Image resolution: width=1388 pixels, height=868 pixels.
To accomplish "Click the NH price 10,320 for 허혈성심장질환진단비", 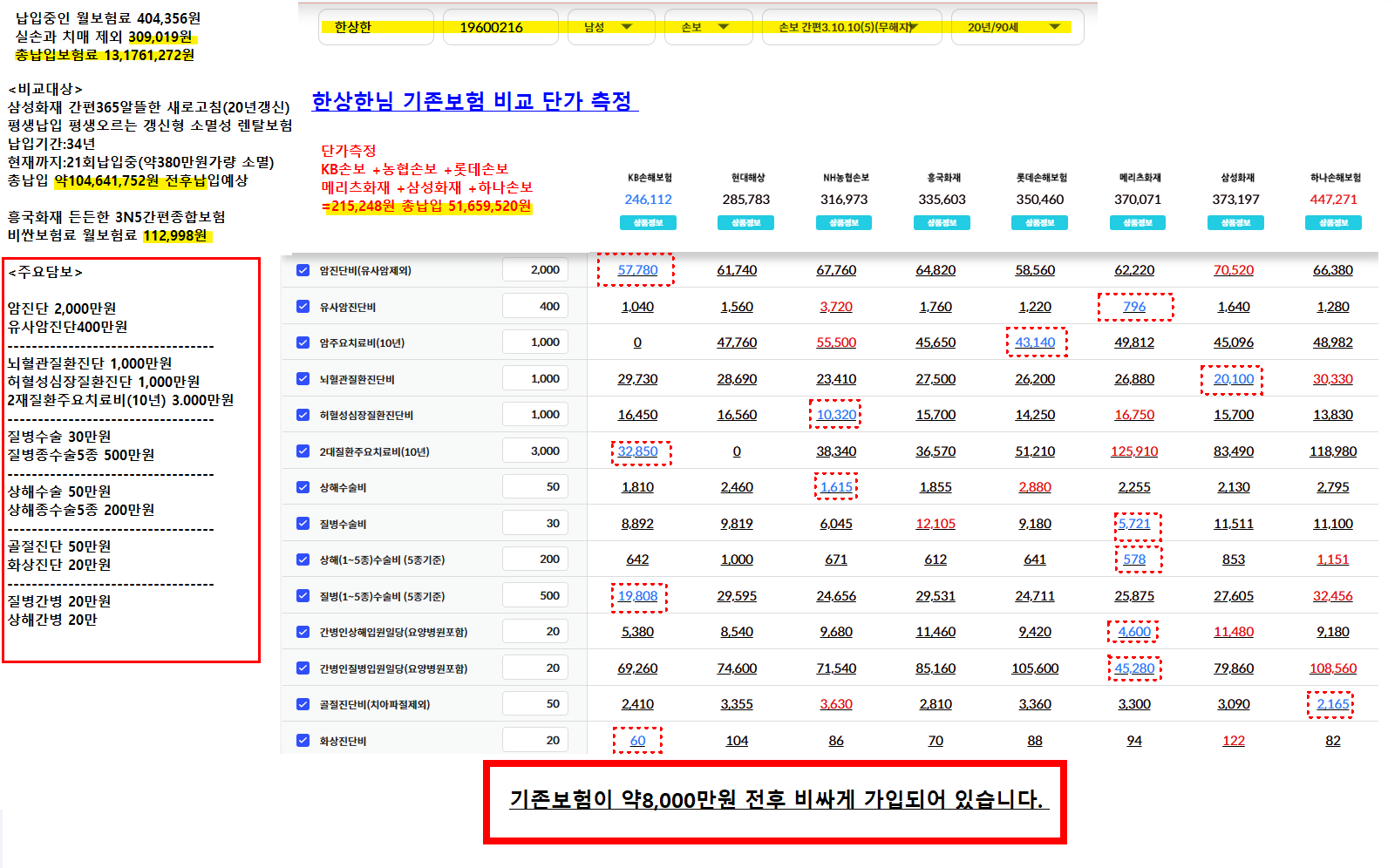I will pyautogui.click(x=836, y=415).
